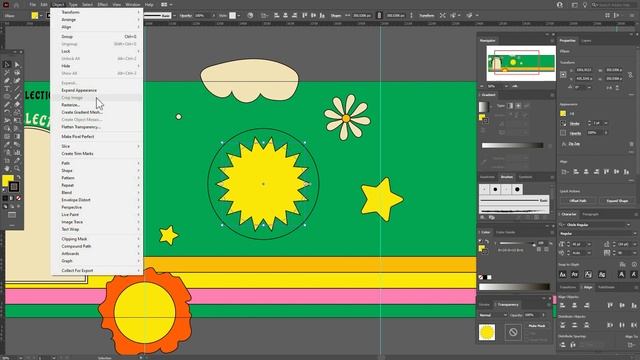The image size is (640, 360).
Task: Select the Zoom tool
Action: pos(17,168)
